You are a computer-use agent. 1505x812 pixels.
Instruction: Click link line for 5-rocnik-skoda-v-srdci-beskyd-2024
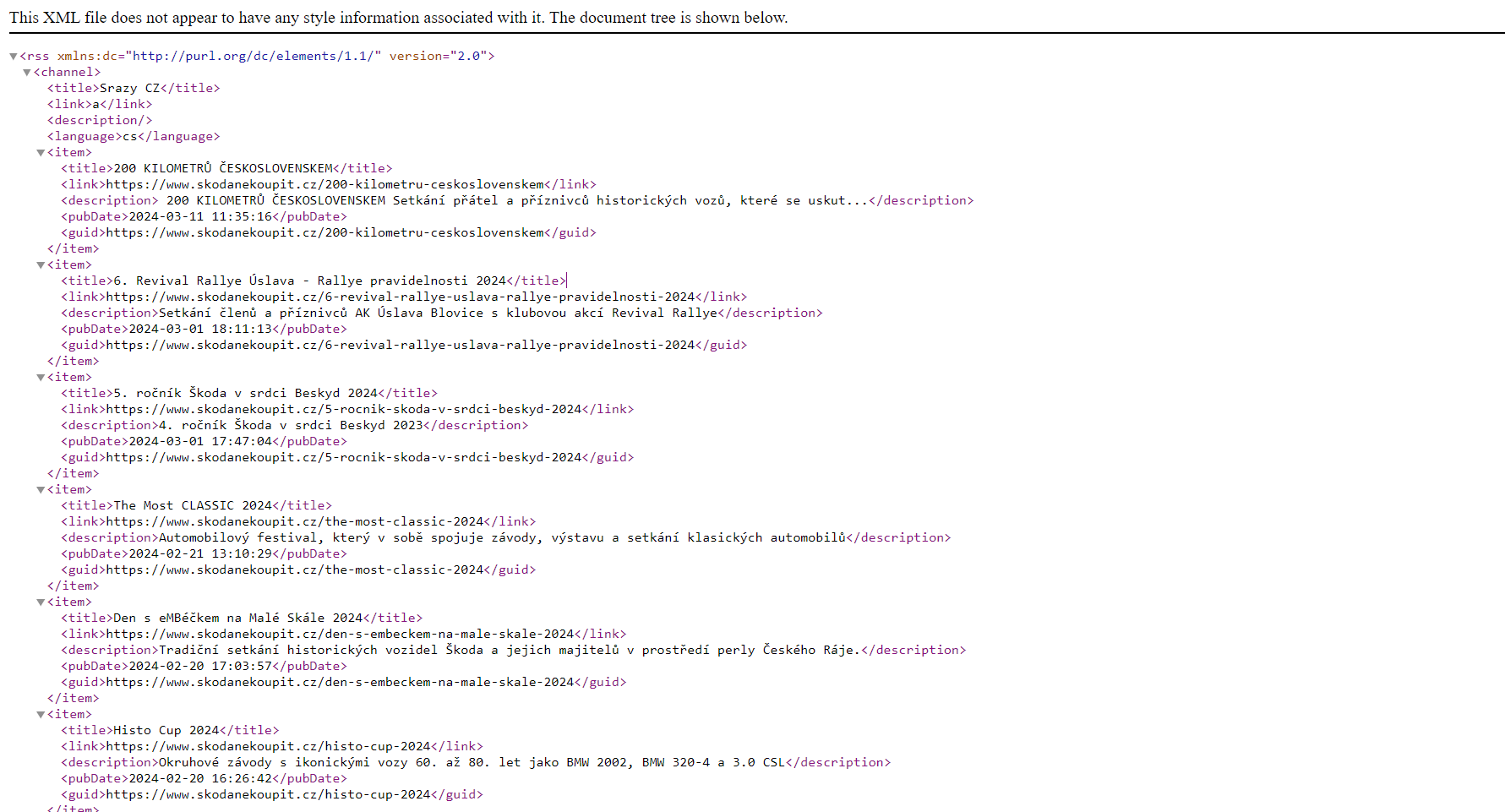[x=347, y=409]
